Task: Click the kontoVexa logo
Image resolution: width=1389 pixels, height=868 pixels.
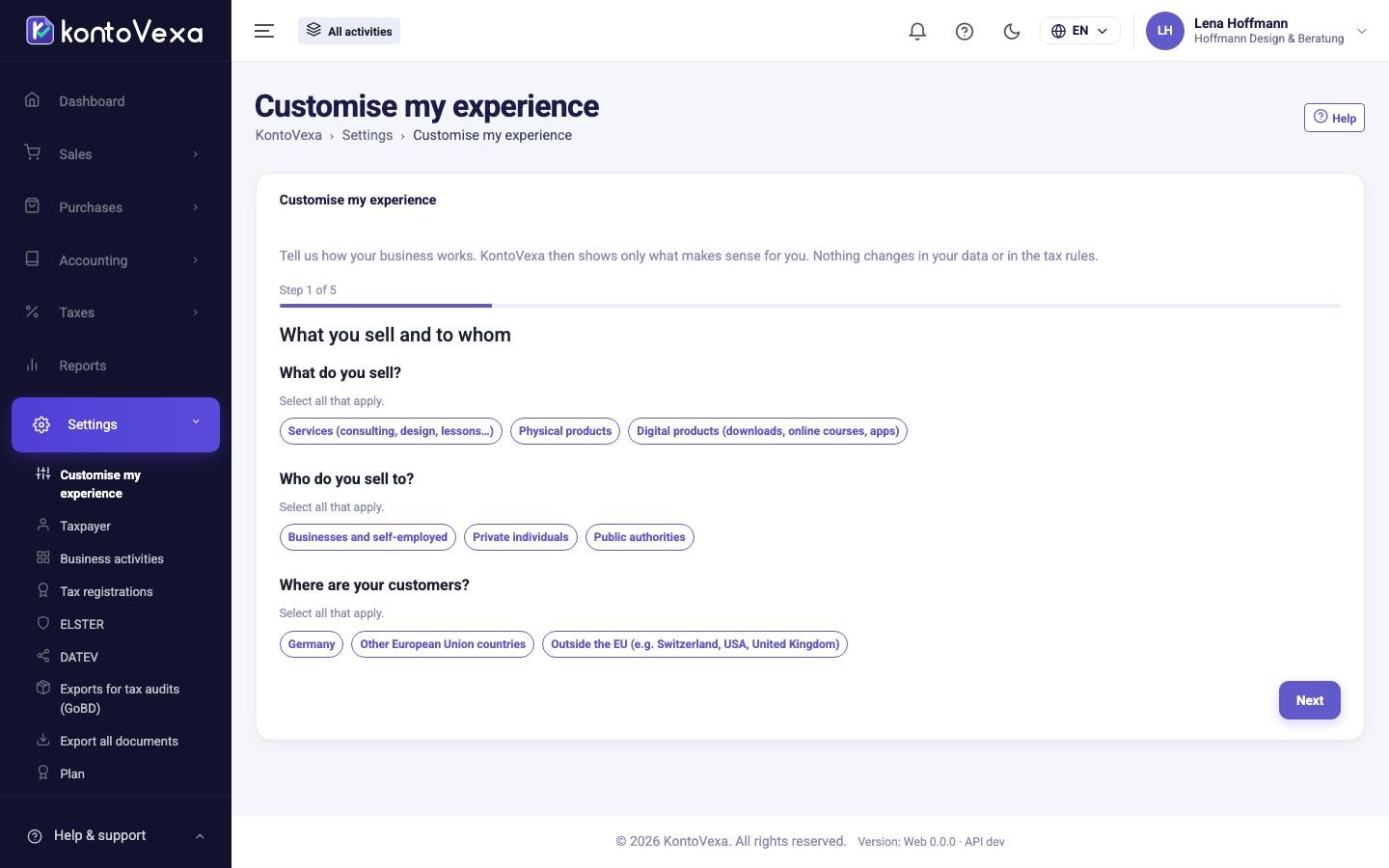Action: click(114, 31)
